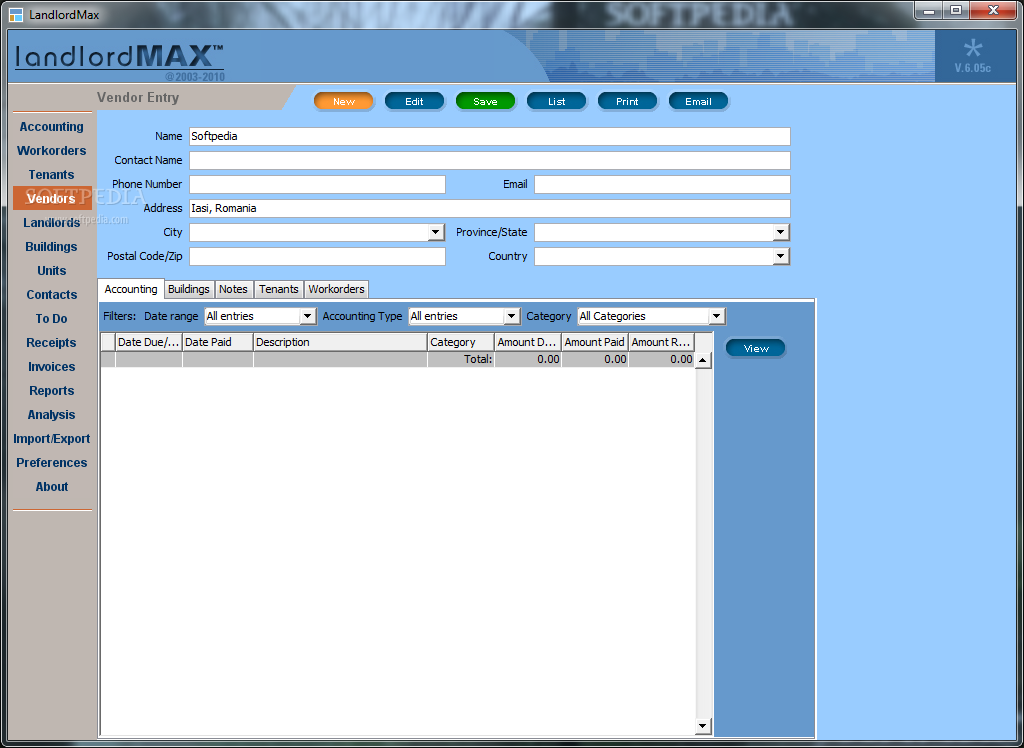Click the table scrollbar up arrow

click(703, 360)
